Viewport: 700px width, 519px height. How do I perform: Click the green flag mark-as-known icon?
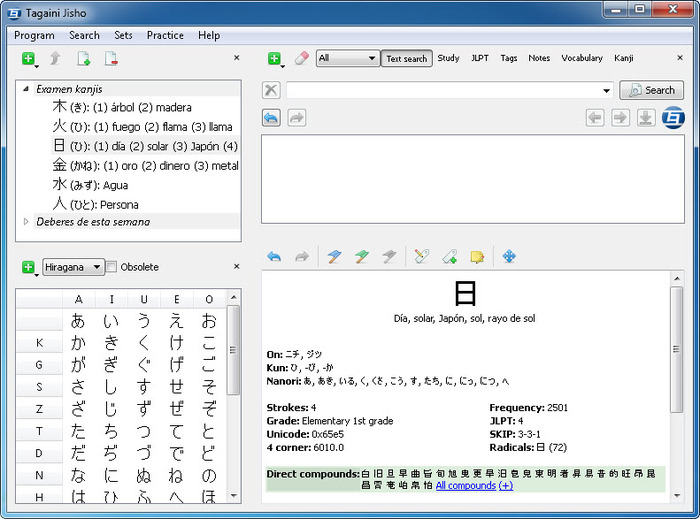pyautogui.click(x=362, y=256)
